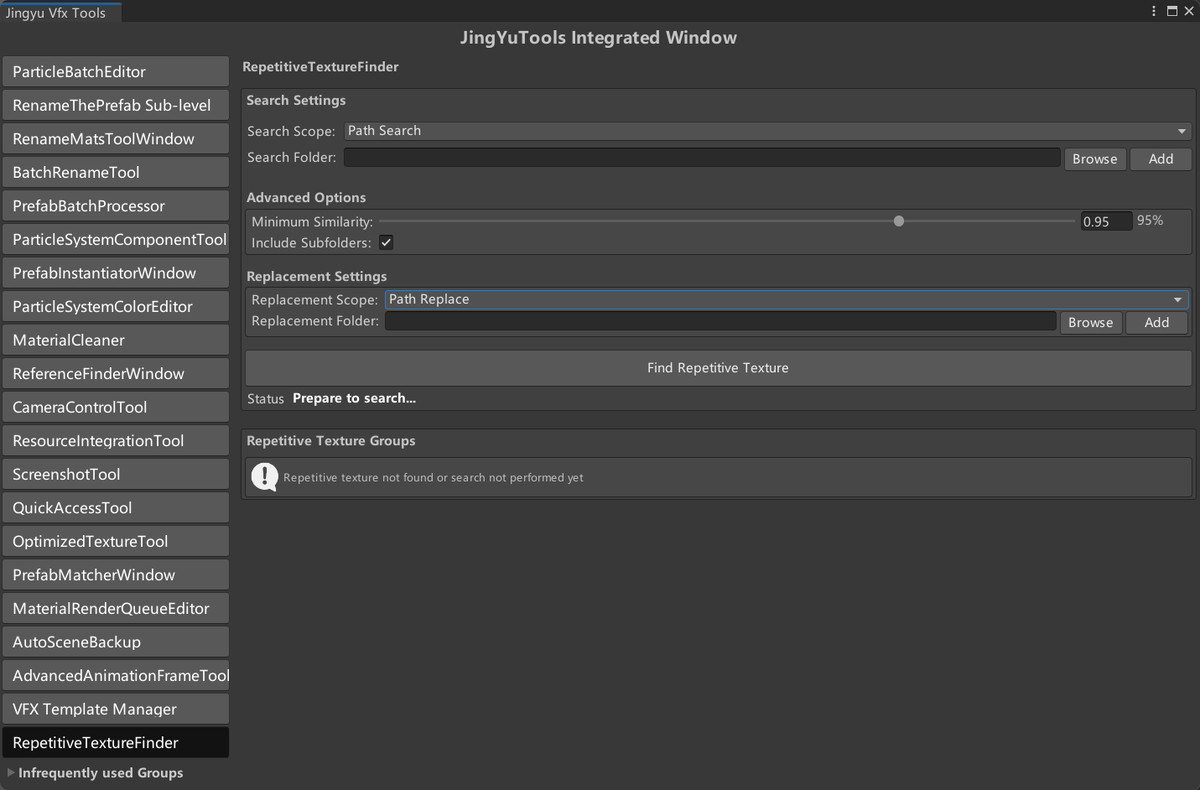Click the 'Repetitive texture not found' message
Viewport: 1200px width, 790px height.
(x=433, y=478)
